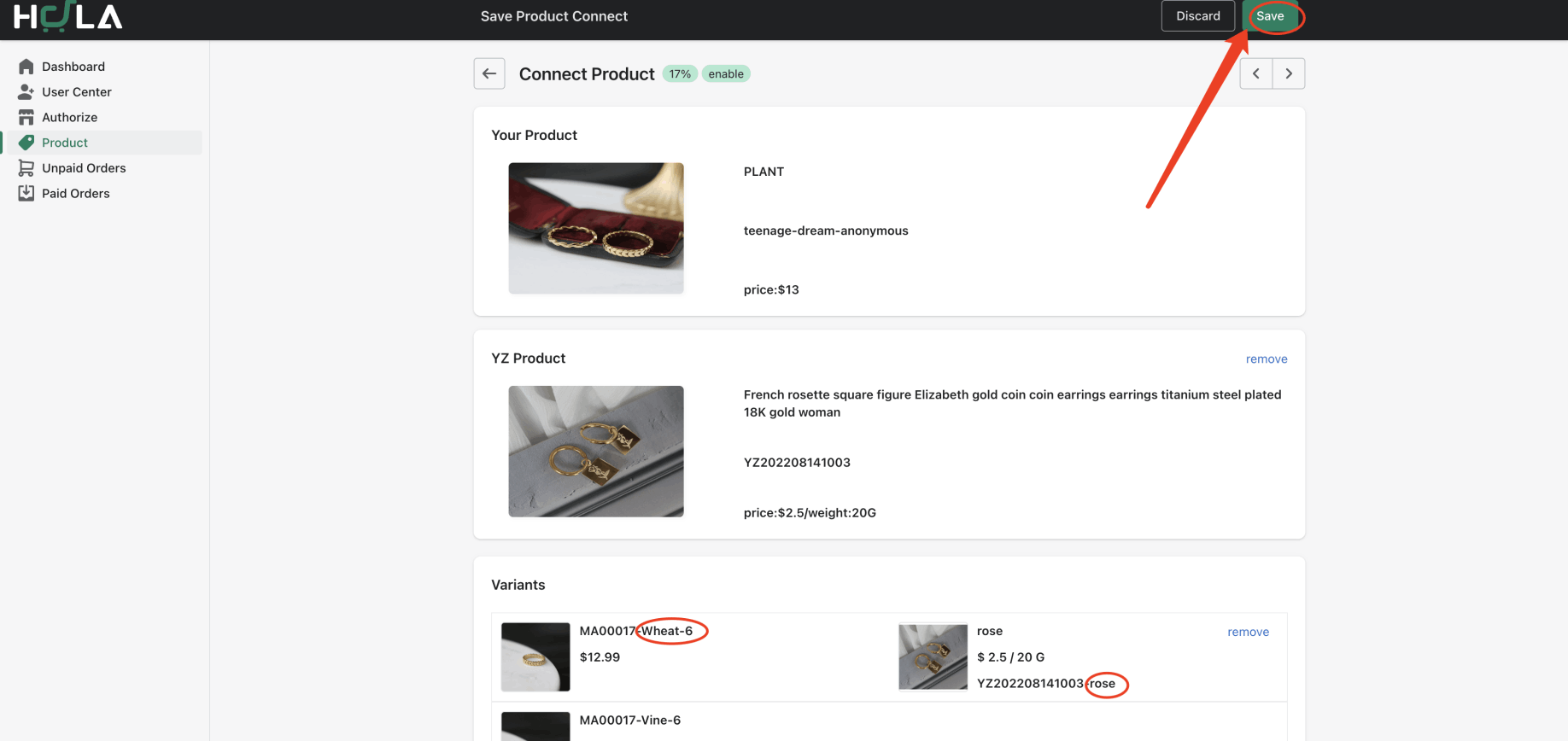Click the Save button
Screen dimensions: 1568x741
click(x=1270, y=16)
